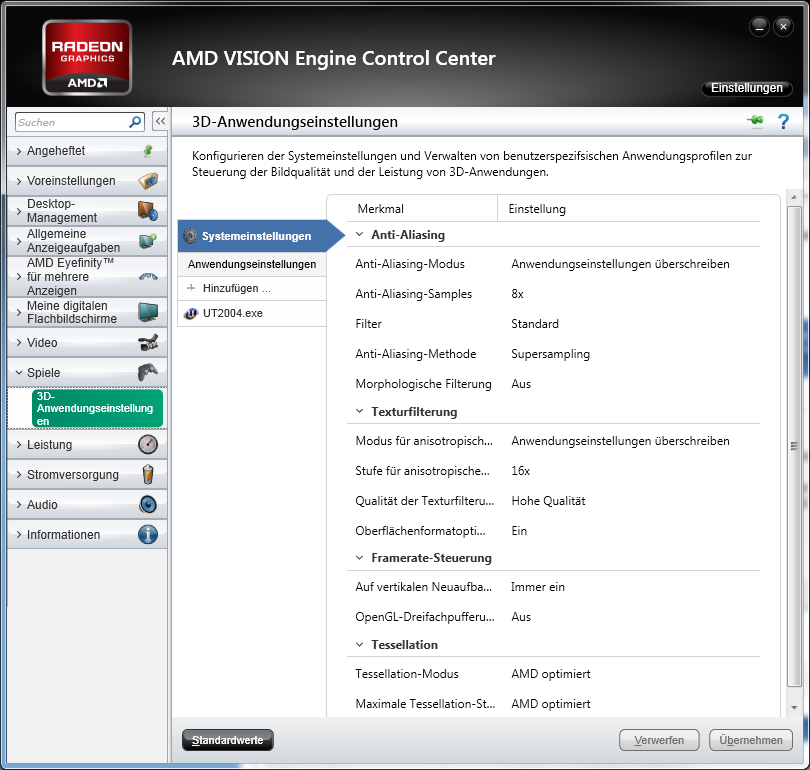This screenshot has width=810, height=770.
Task: Click the settings list vertical scrollbar
Action: point(794,446)
